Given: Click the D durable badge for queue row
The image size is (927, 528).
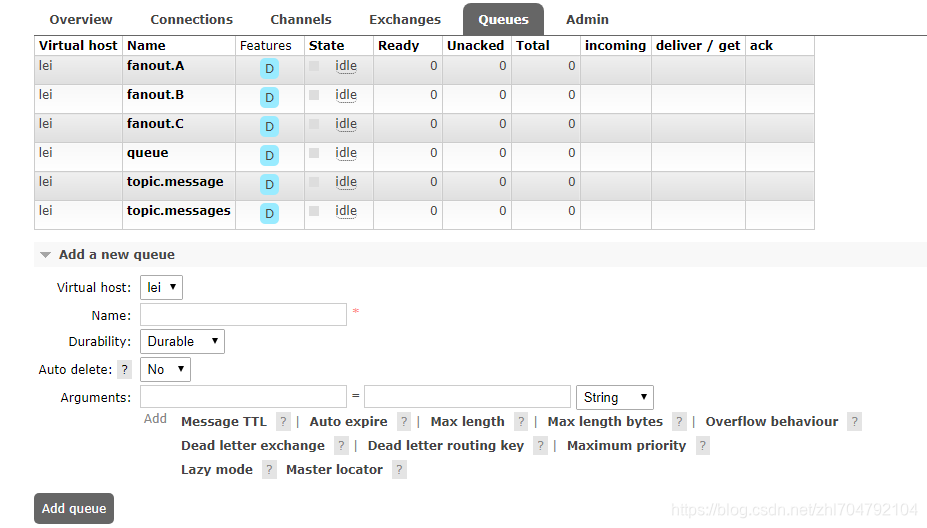Looking at the screenshot, I should [269, 156].
